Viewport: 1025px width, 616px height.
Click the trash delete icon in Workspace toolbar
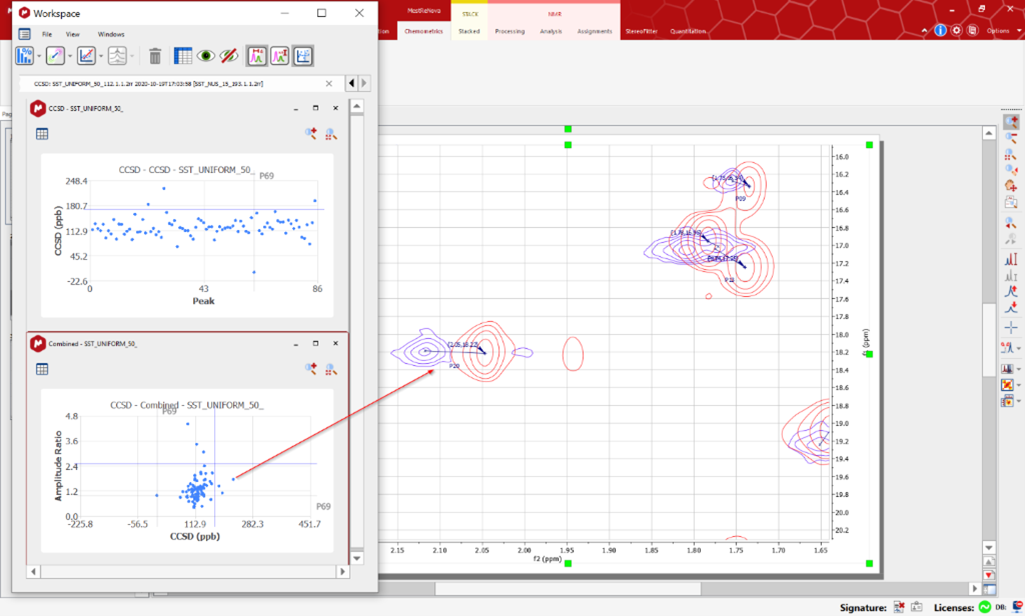pyautogui.click(x=155, y=57)
